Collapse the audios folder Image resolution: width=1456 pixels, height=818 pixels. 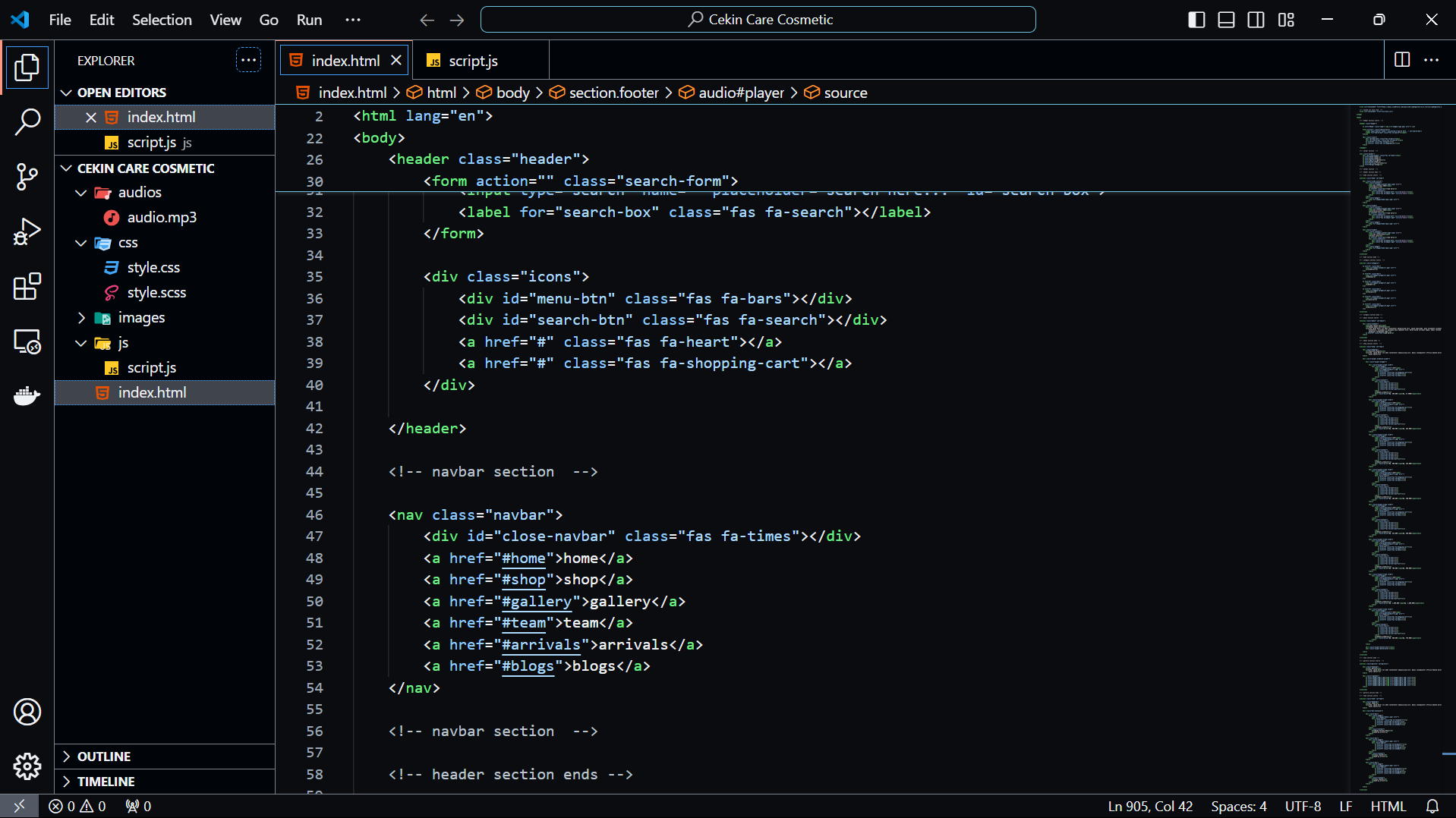click(165, 192)
